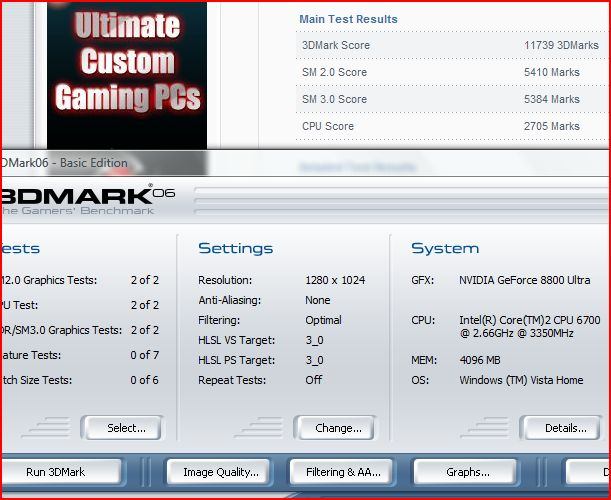Viewport: 611px width, 500px height.
Task: Click the HLSL VS Target value 3_0
Action: [314, 340]
